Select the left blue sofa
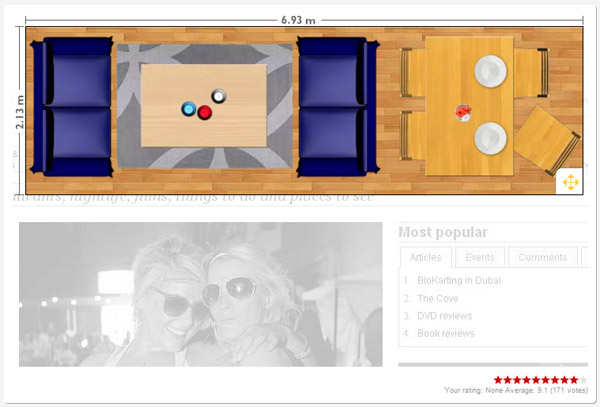This screenshot has width=600, height=407. coord(72,107)
